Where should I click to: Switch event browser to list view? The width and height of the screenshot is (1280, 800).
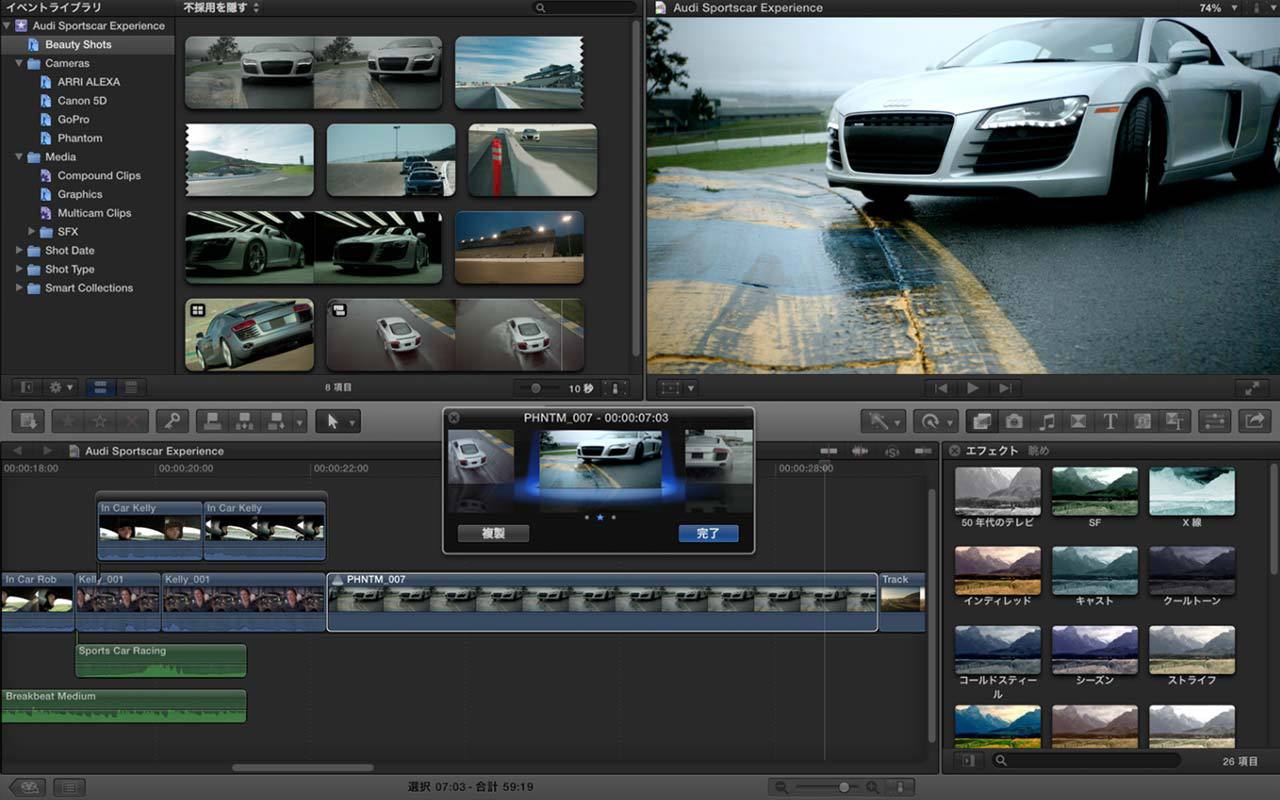pos(130,388)
